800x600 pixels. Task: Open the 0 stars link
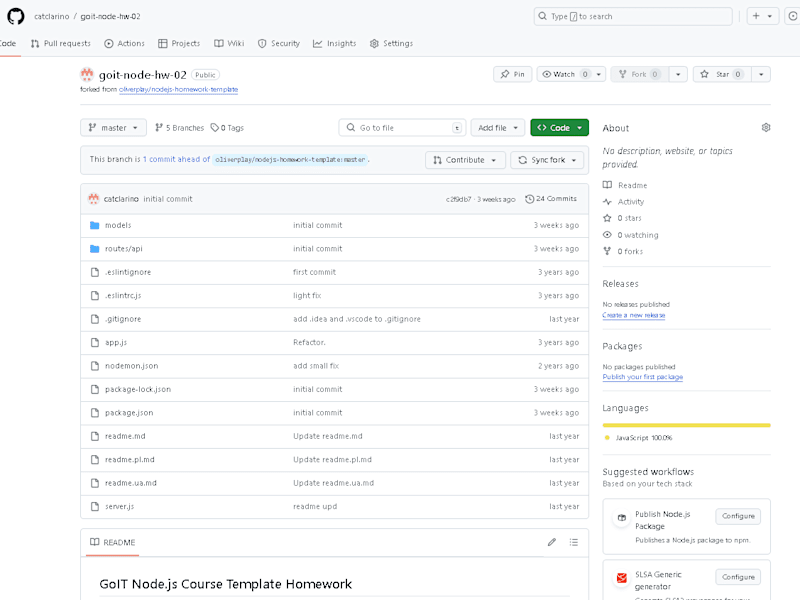click(x=622, y=218)
